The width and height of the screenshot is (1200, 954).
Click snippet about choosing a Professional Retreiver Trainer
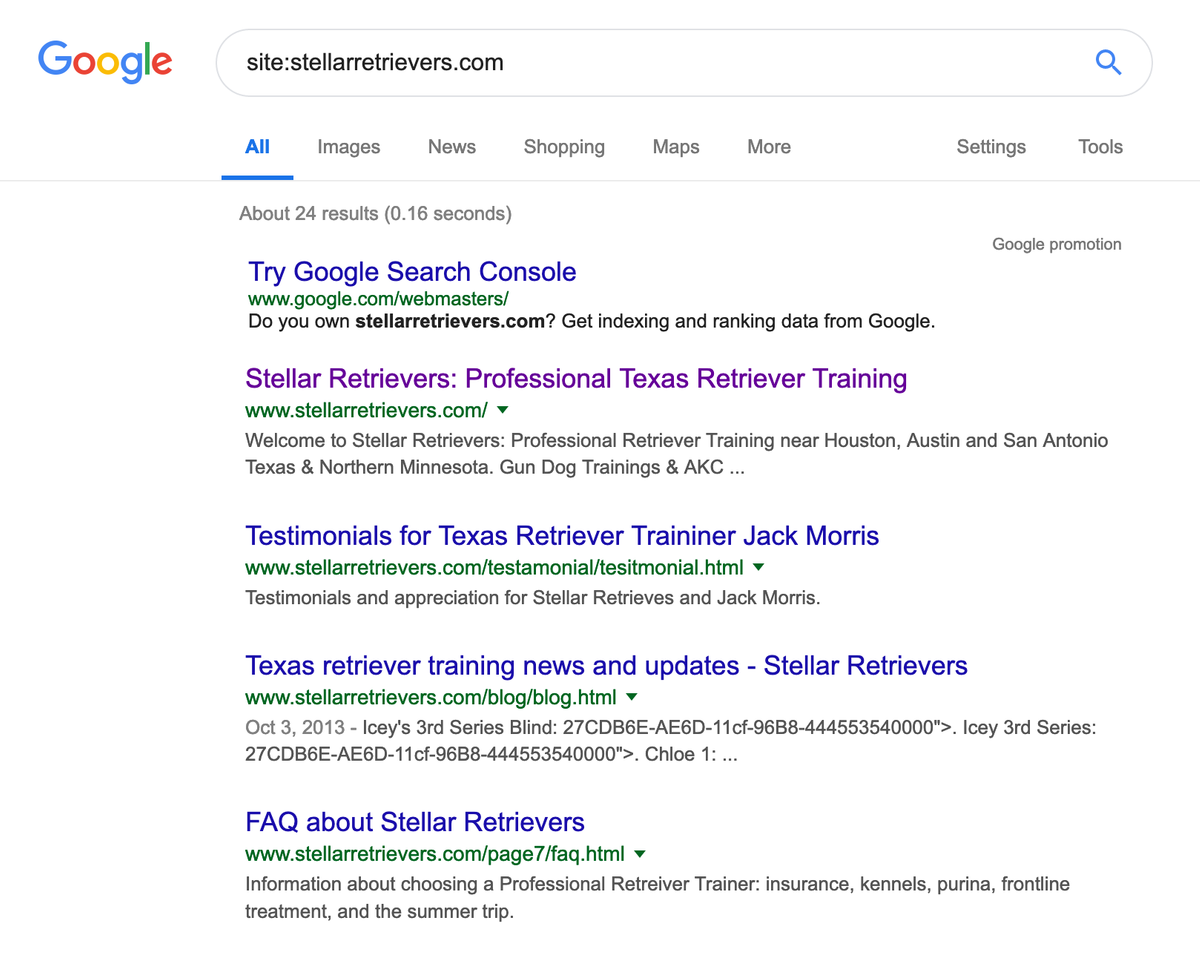(x=657, y=898)
